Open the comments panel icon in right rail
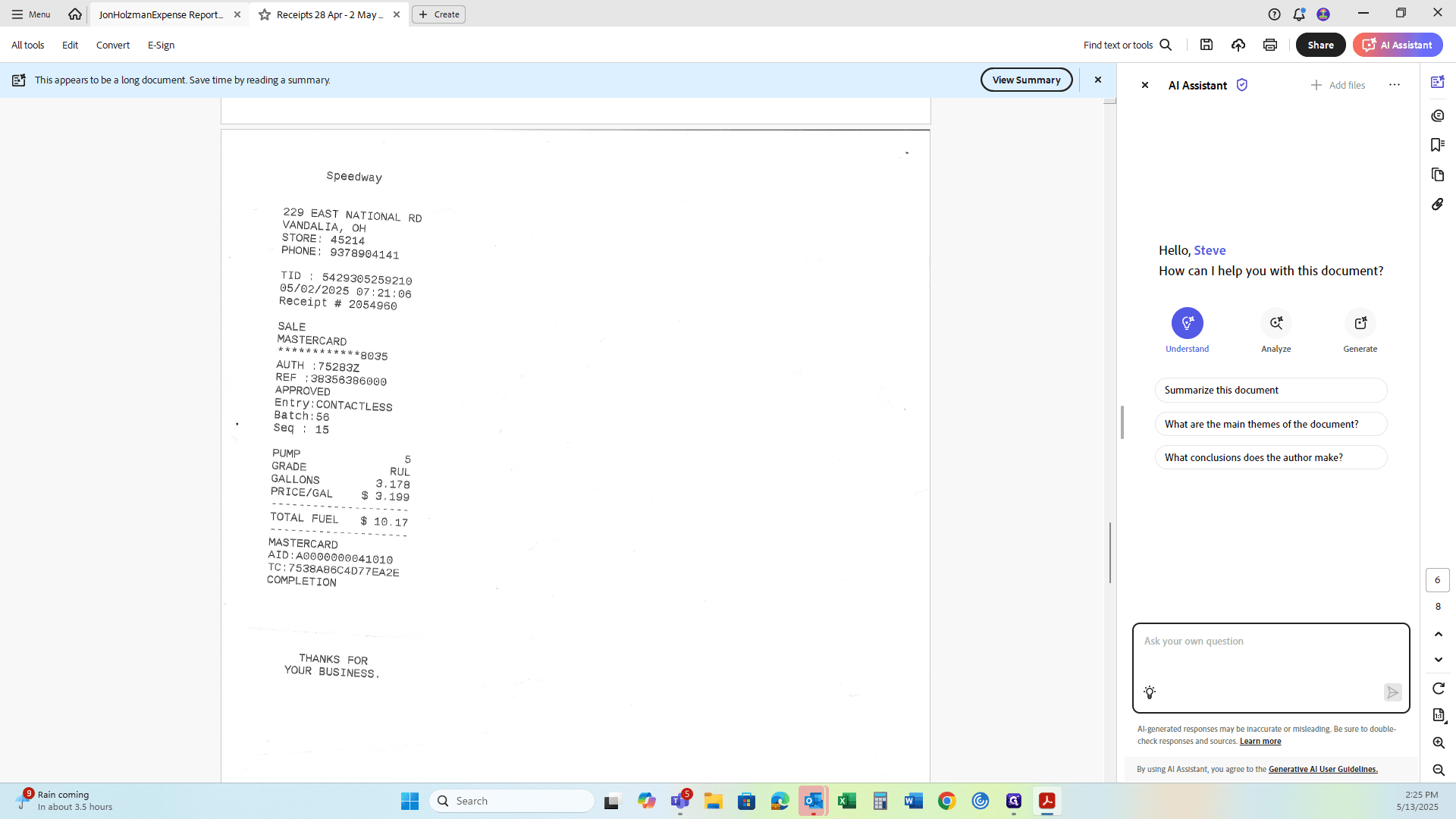Screen dimensions: 1456x819 1438,115
